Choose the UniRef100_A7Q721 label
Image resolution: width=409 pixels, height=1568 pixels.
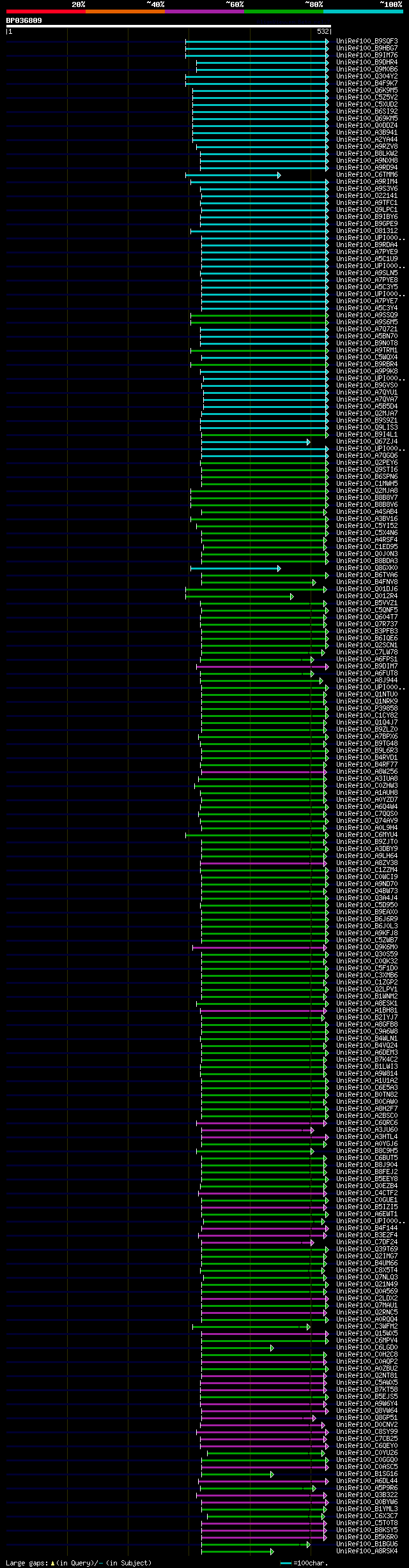(367, 329)
